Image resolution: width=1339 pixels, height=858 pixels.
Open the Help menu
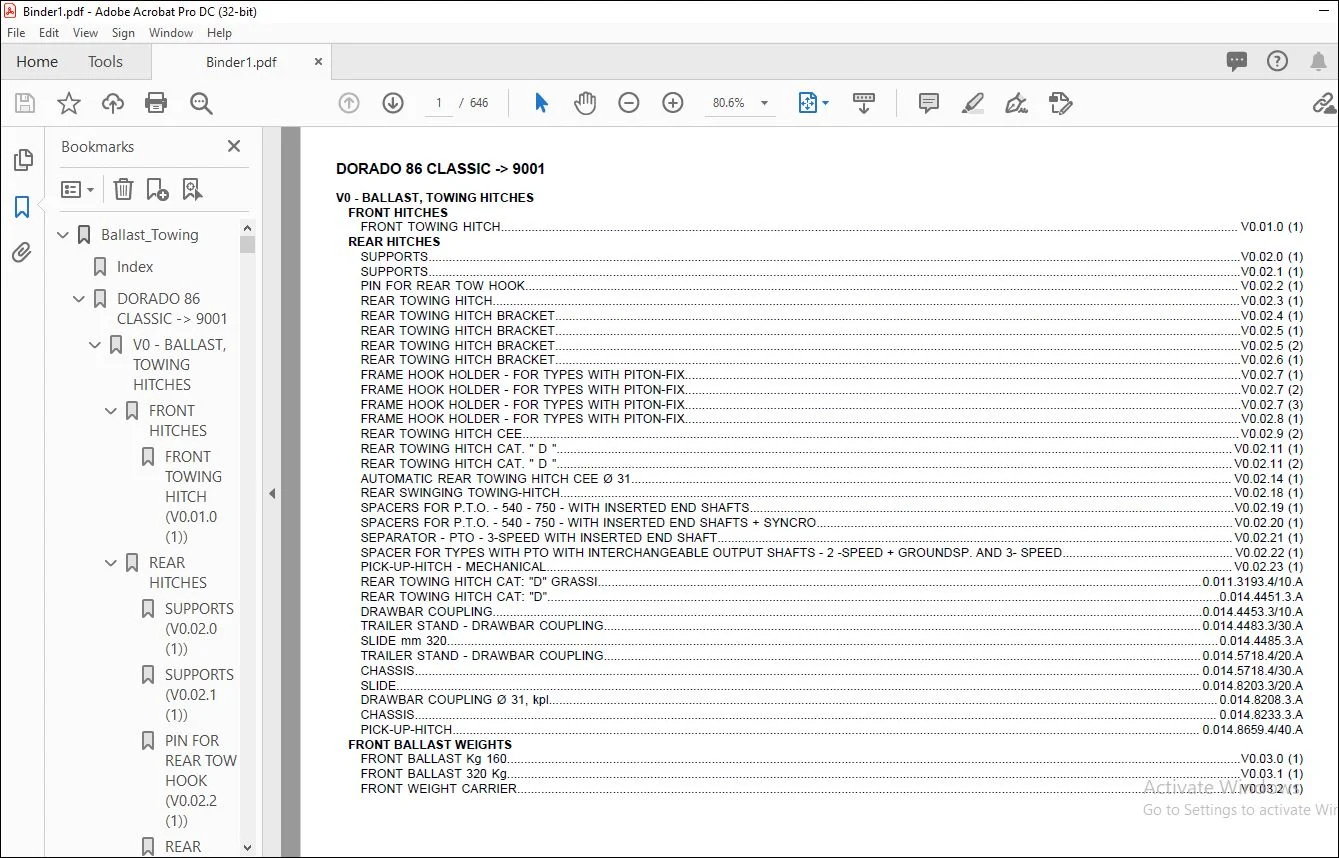[219, 33]
